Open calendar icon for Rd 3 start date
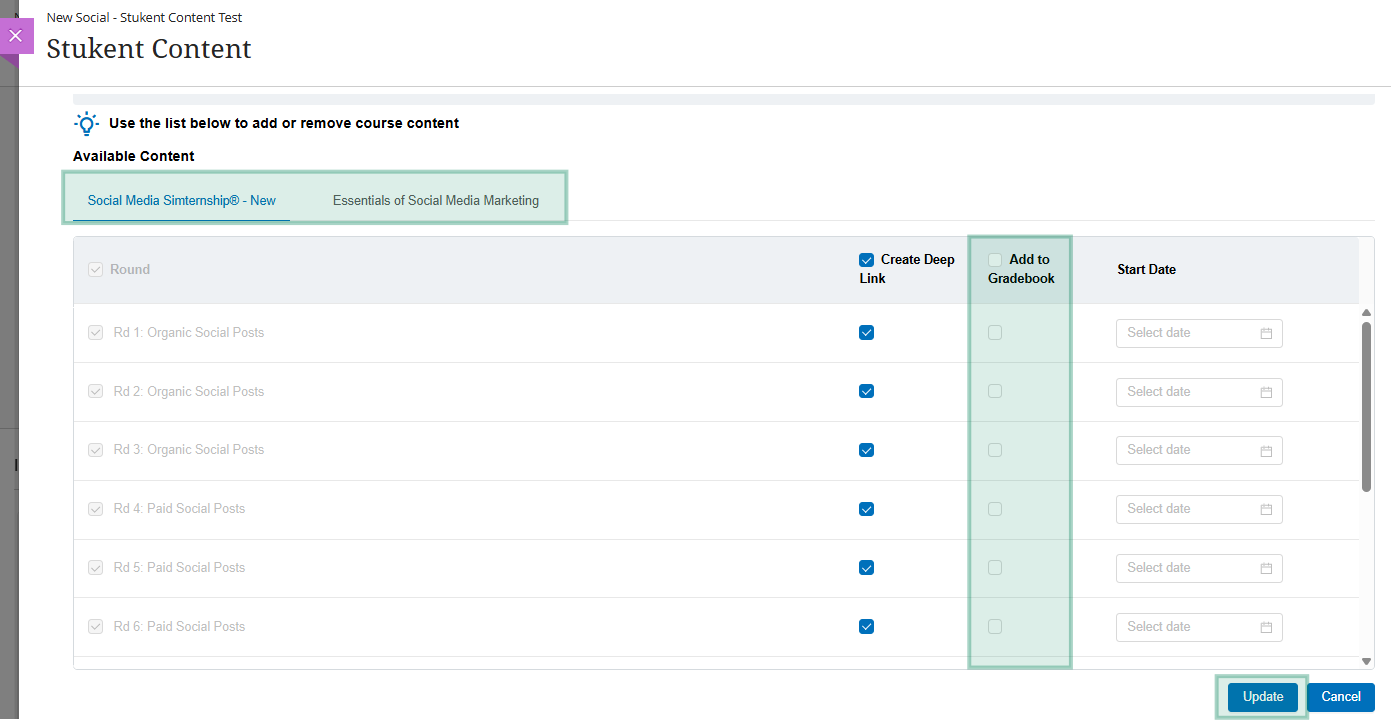 pos(1266,450)
